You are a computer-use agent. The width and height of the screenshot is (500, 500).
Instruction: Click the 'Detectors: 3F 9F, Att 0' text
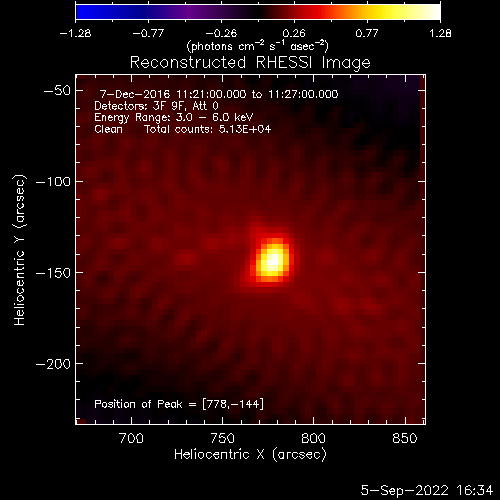point(156,106)
